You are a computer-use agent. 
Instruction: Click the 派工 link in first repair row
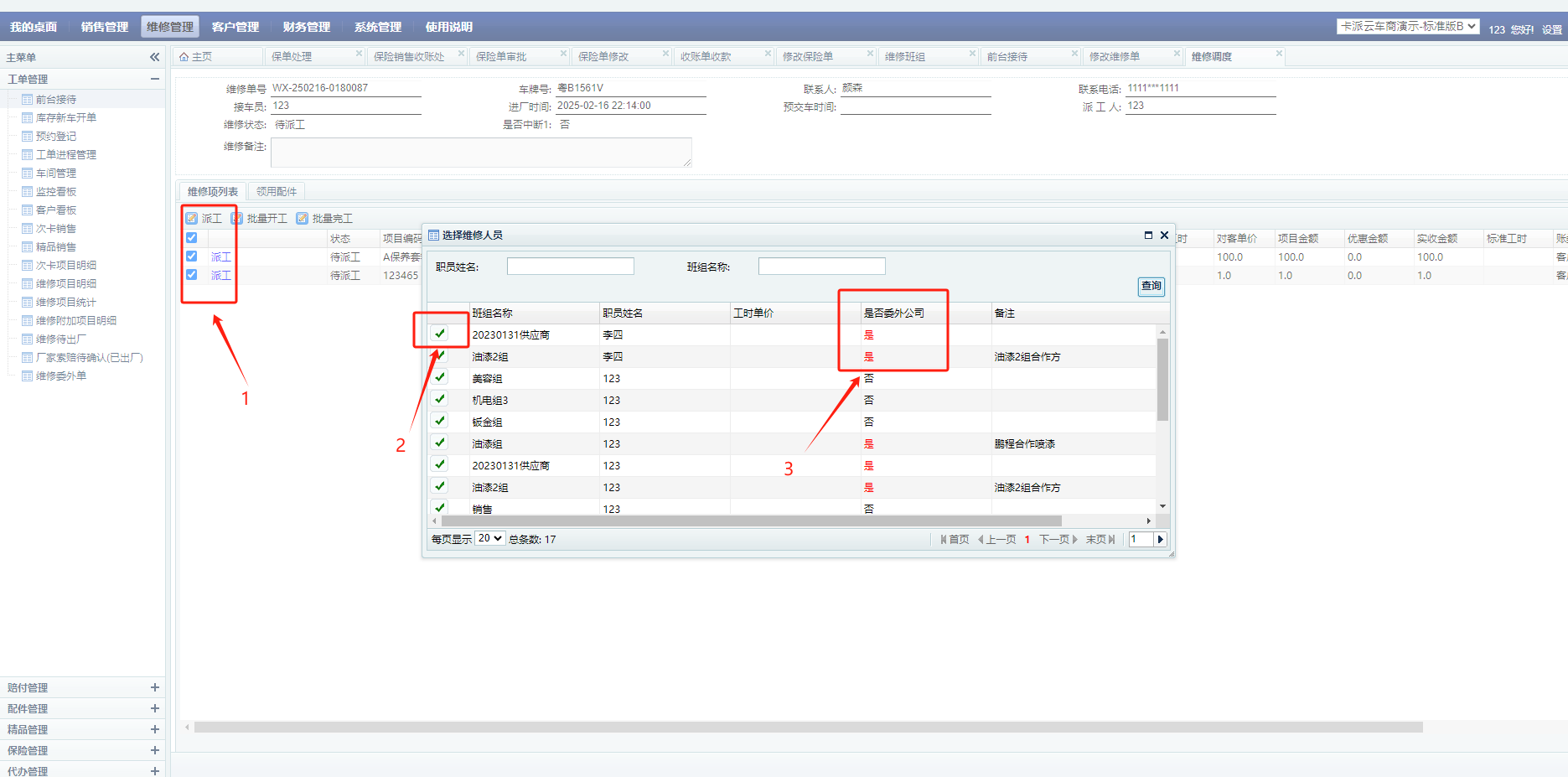[220, 257]
